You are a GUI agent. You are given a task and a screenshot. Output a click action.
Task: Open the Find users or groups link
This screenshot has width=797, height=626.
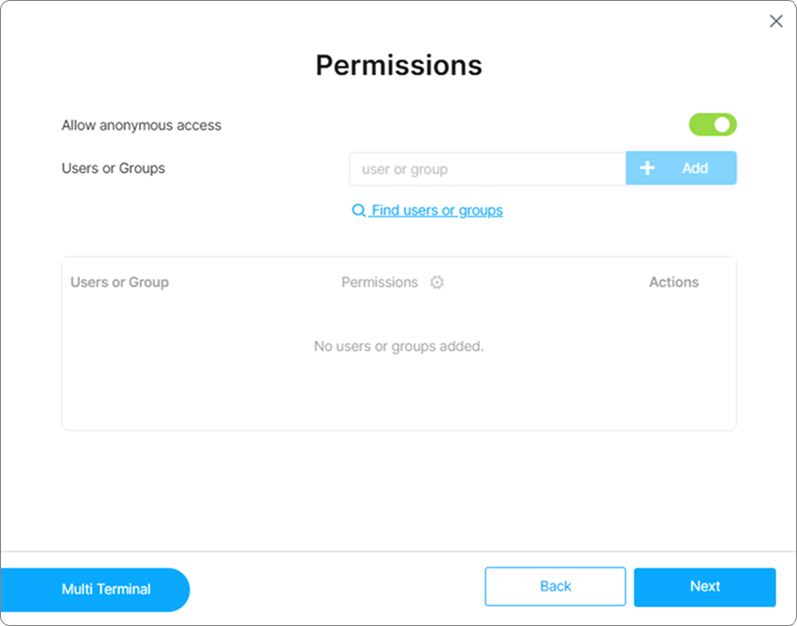436,211
